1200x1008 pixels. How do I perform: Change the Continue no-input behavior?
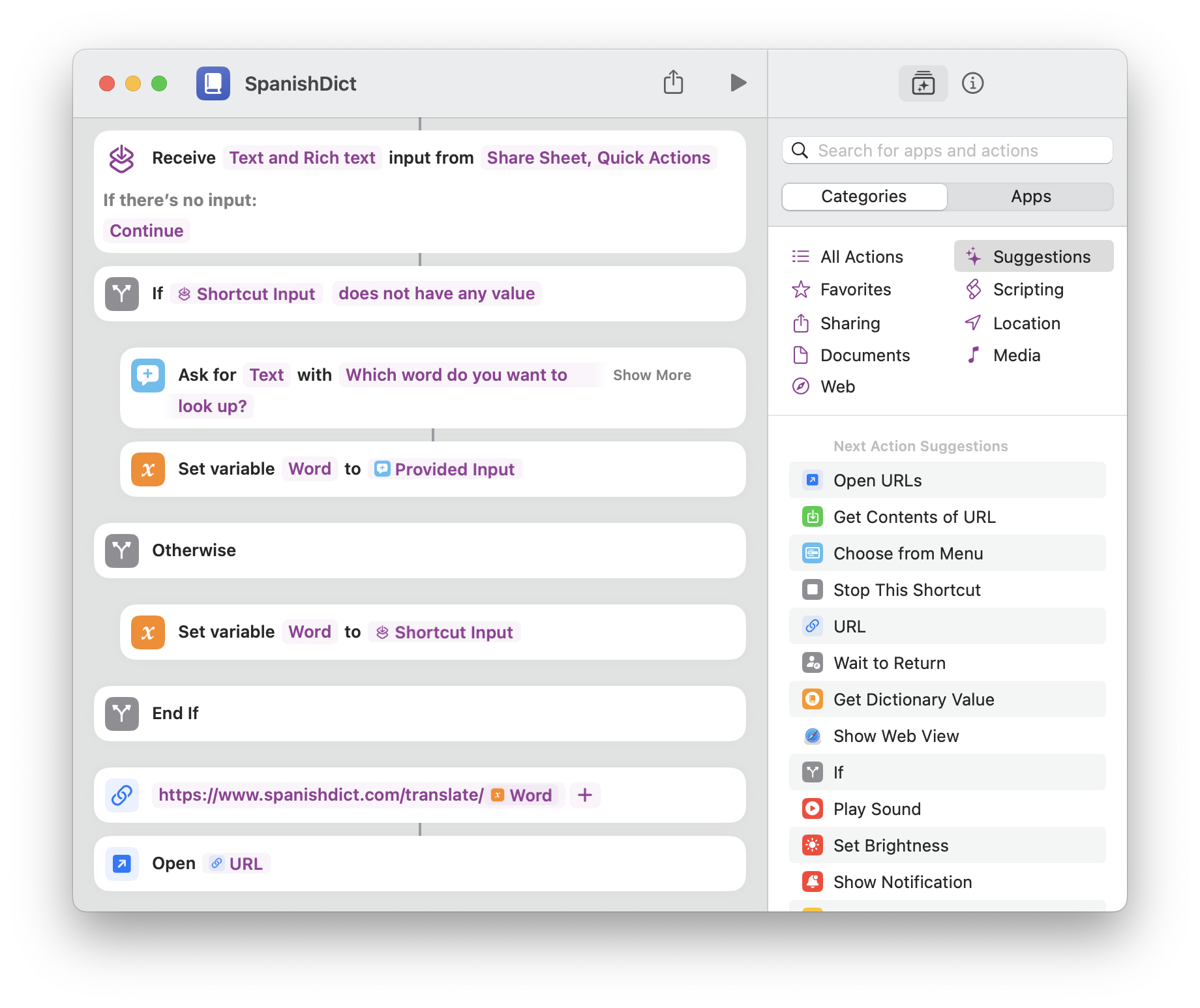[147, 231]
